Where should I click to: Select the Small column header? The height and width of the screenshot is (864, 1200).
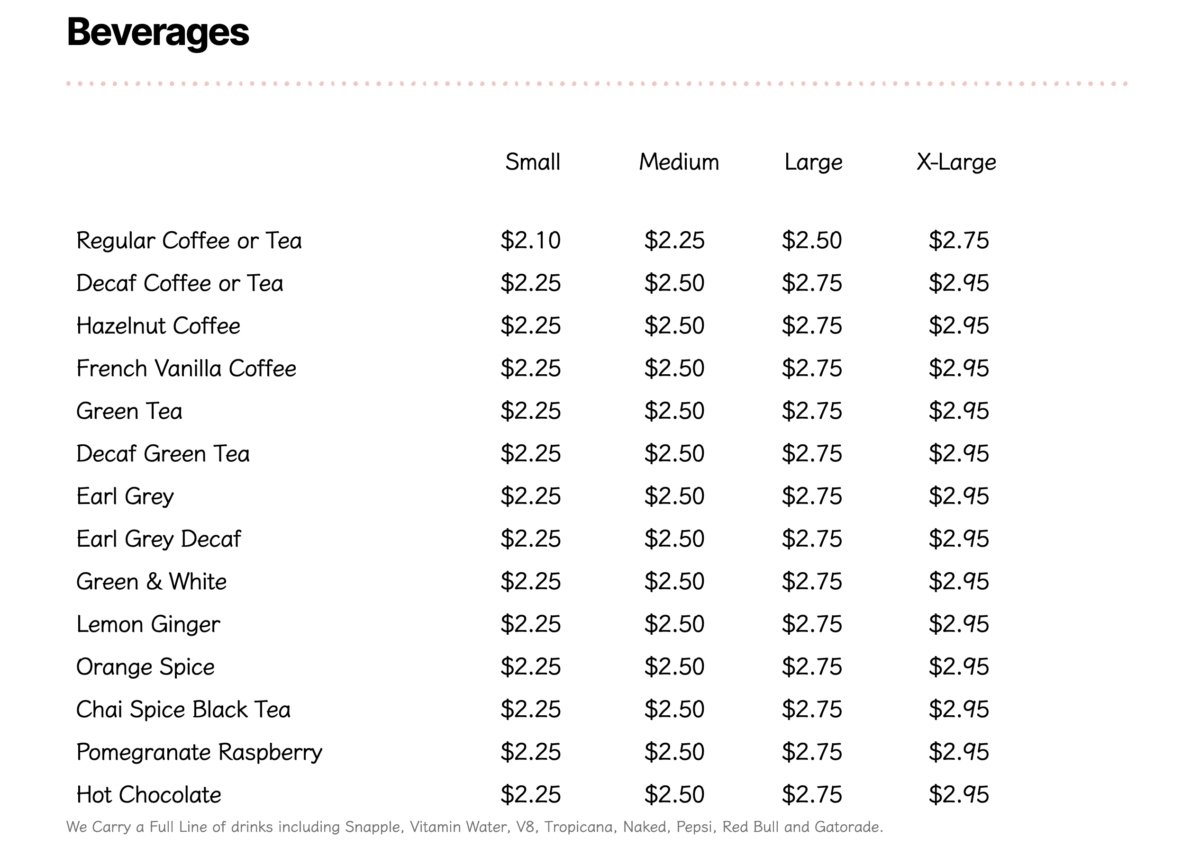pyautogui.click(x=532, y=162)
